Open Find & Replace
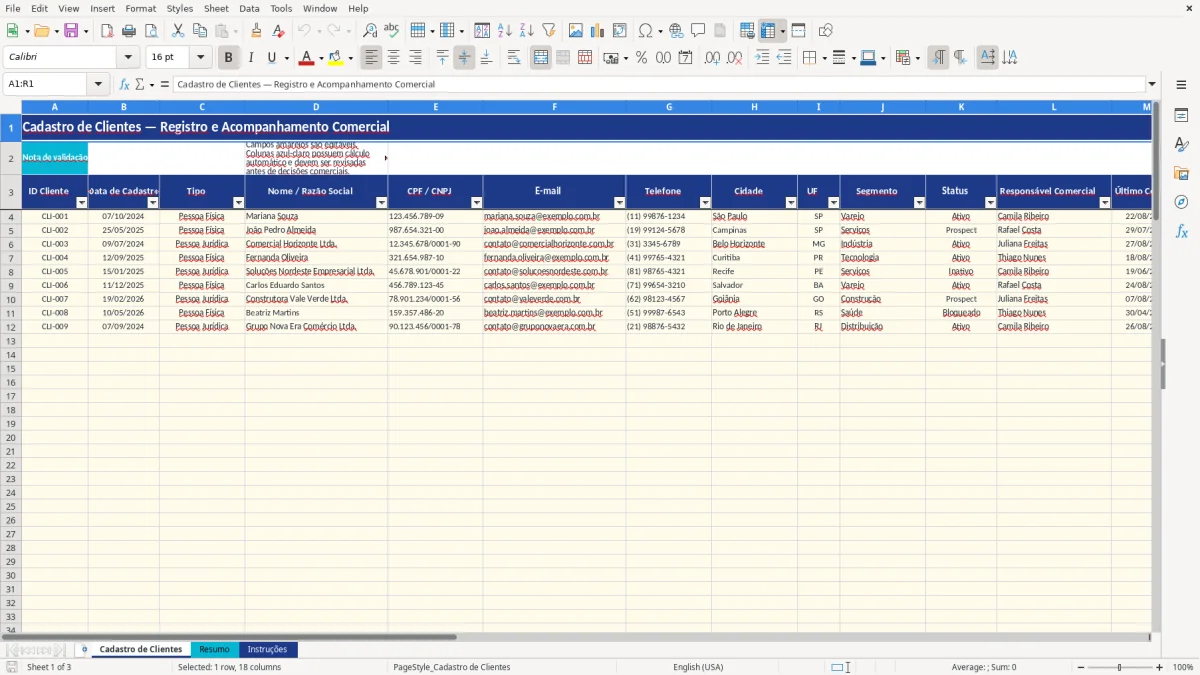1200x675 pixels. [x=370, y=31]
